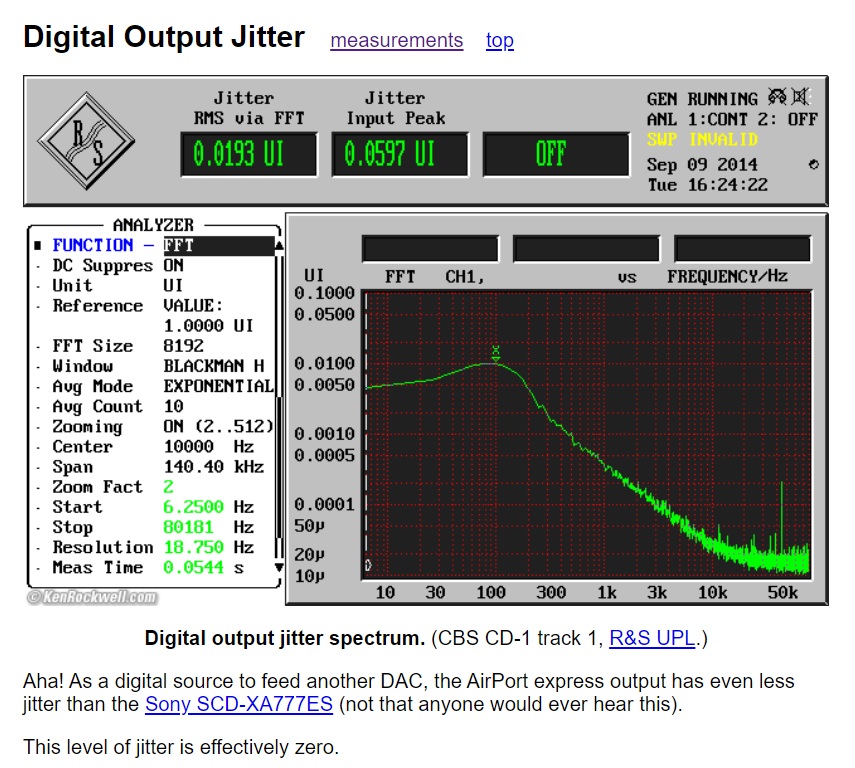Click the first empty readout box above graph
This screenshot has width=855, height=768.
(x=430, y=249)
